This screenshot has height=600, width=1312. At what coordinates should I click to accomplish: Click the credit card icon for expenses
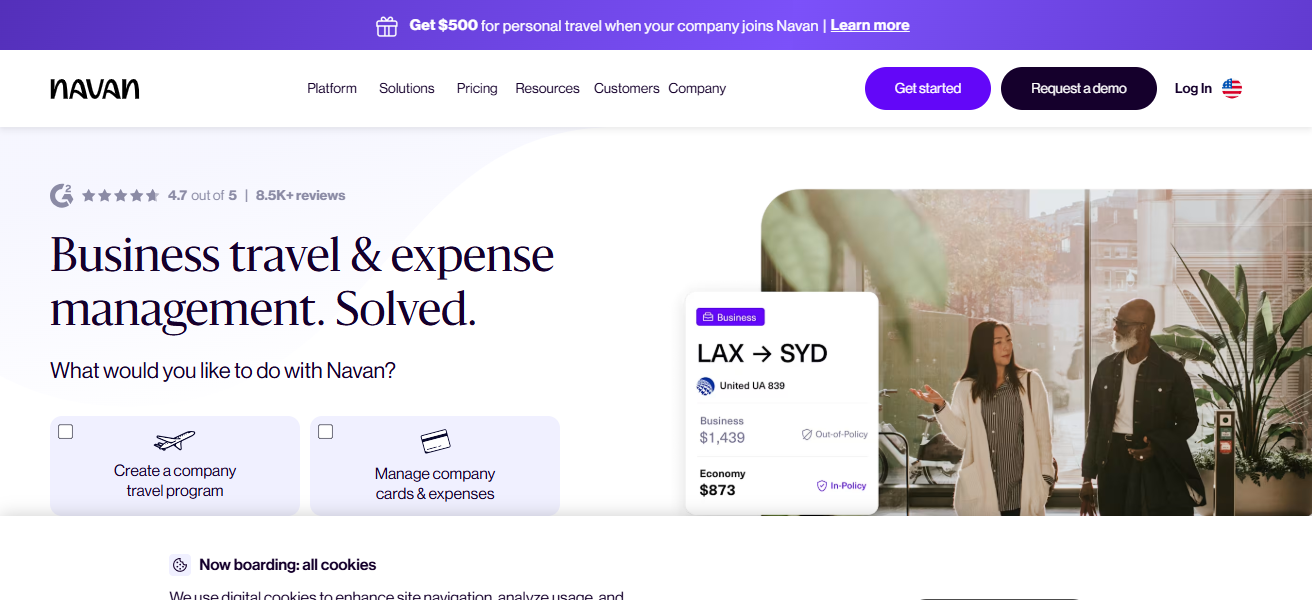click(435, 441)
